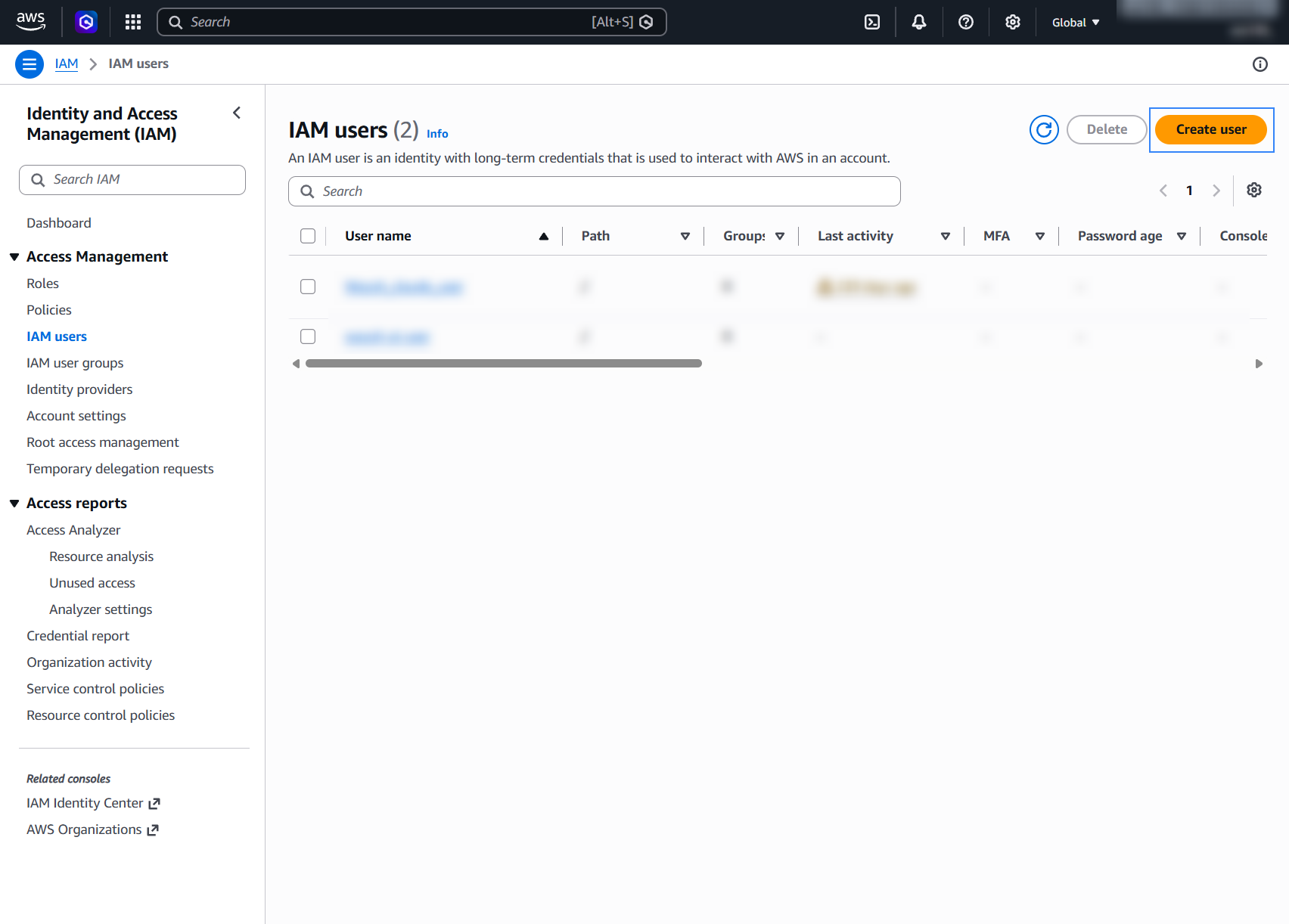The width and height of the screenshot is (1289, 924).
Task: Open the info panel circle icon
Action: coord(1260,64)
